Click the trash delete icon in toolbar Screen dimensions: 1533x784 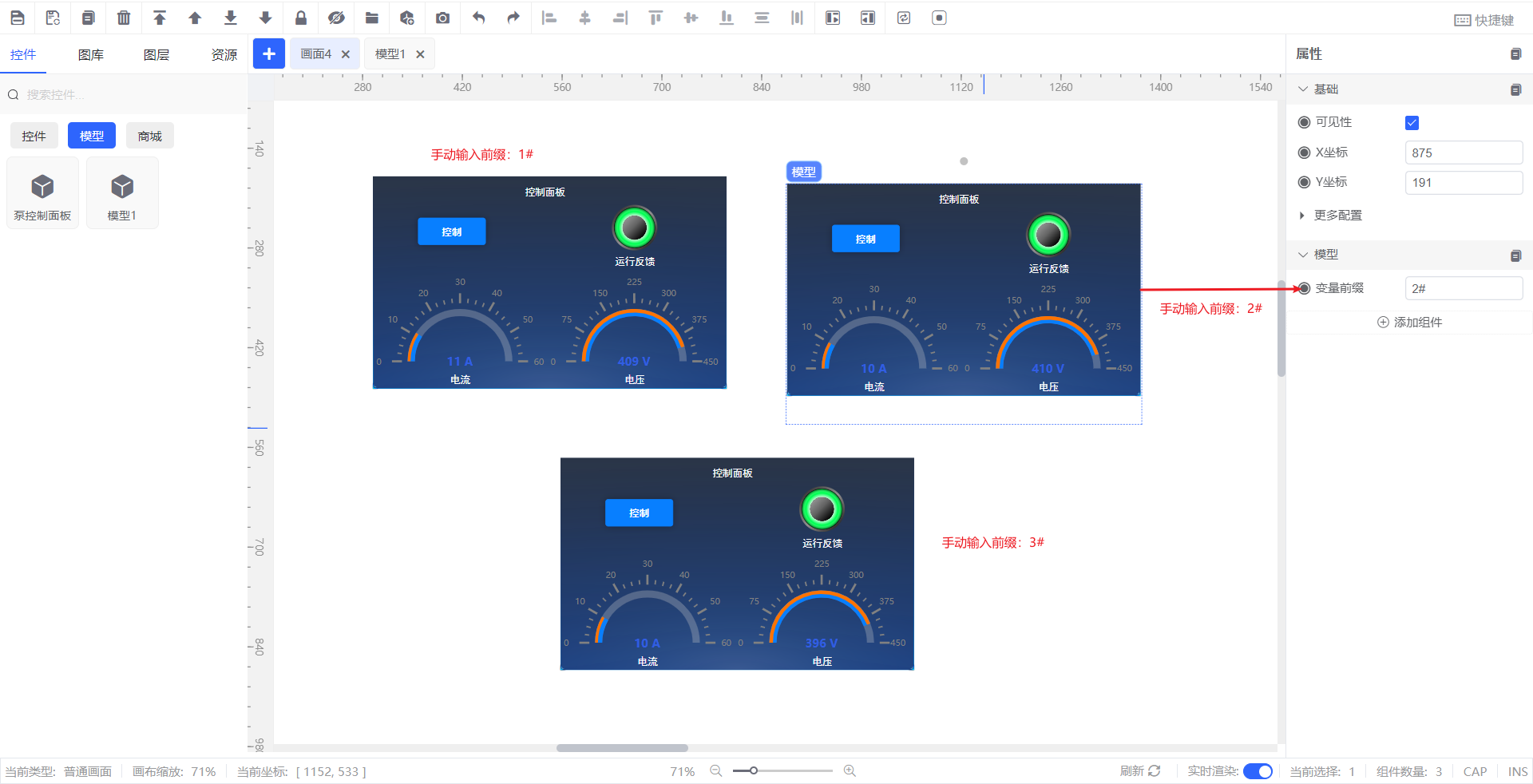click(124, 18)
